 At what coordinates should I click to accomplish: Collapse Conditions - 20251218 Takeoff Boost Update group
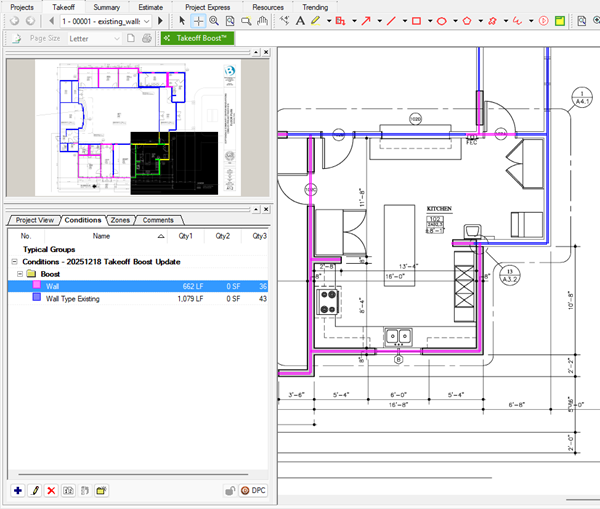tap(13, 261)
